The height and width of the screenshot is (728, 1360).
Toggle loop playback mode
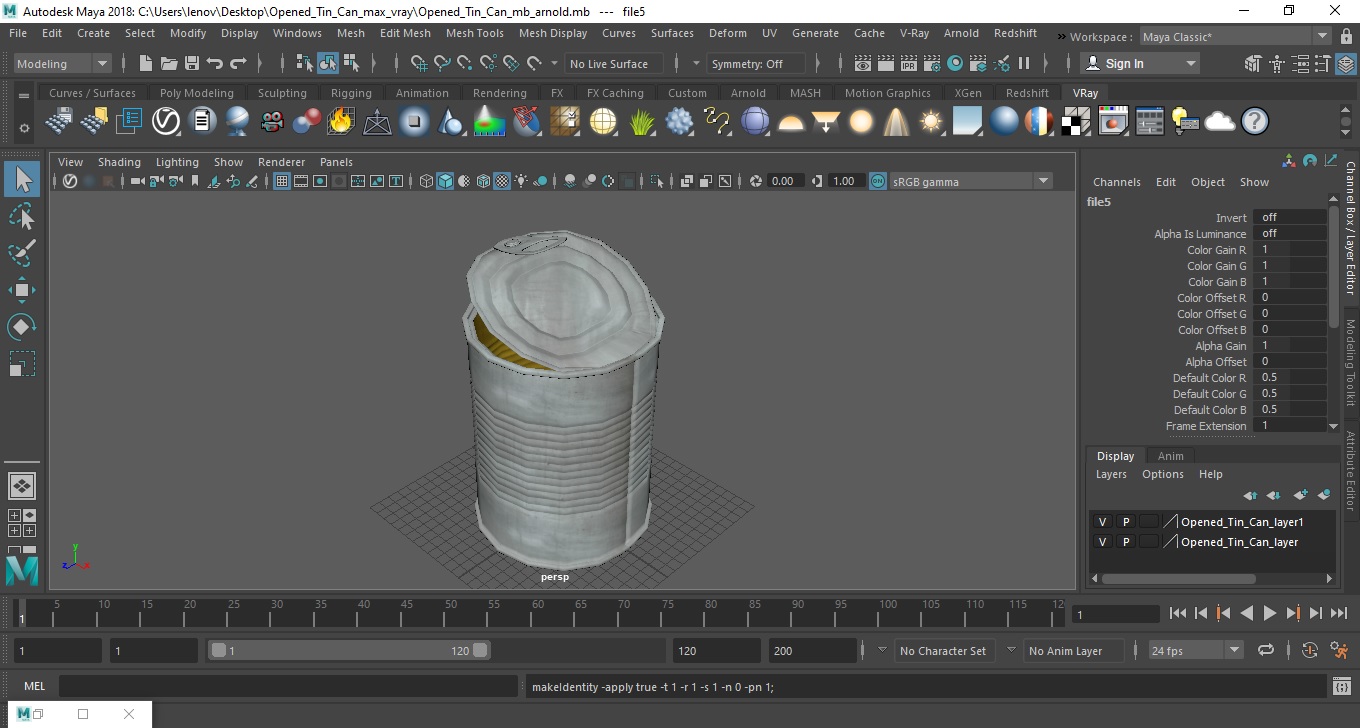[1266, 650]
